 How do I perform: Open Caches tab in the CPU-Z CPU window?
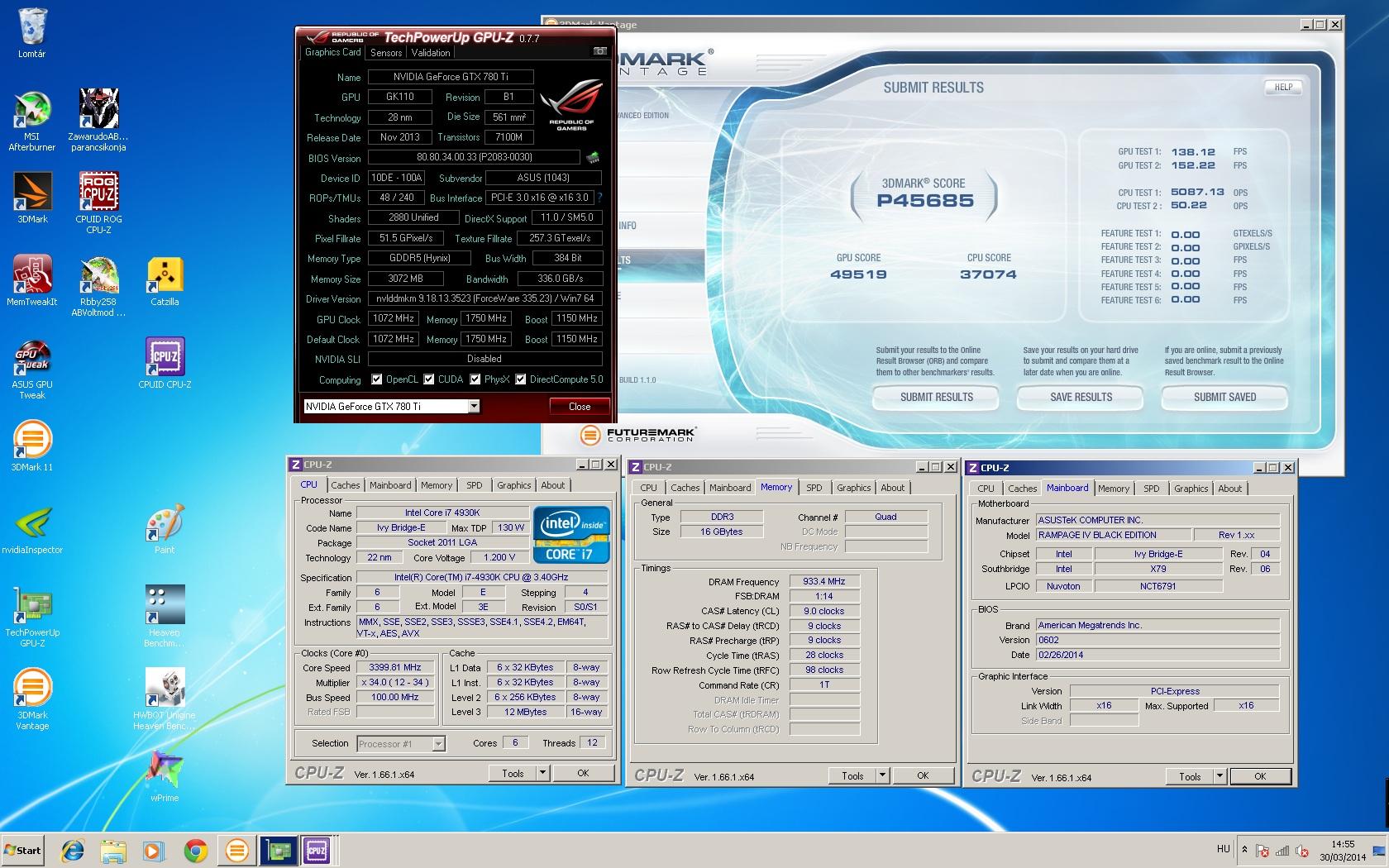(x=346, y=485)
